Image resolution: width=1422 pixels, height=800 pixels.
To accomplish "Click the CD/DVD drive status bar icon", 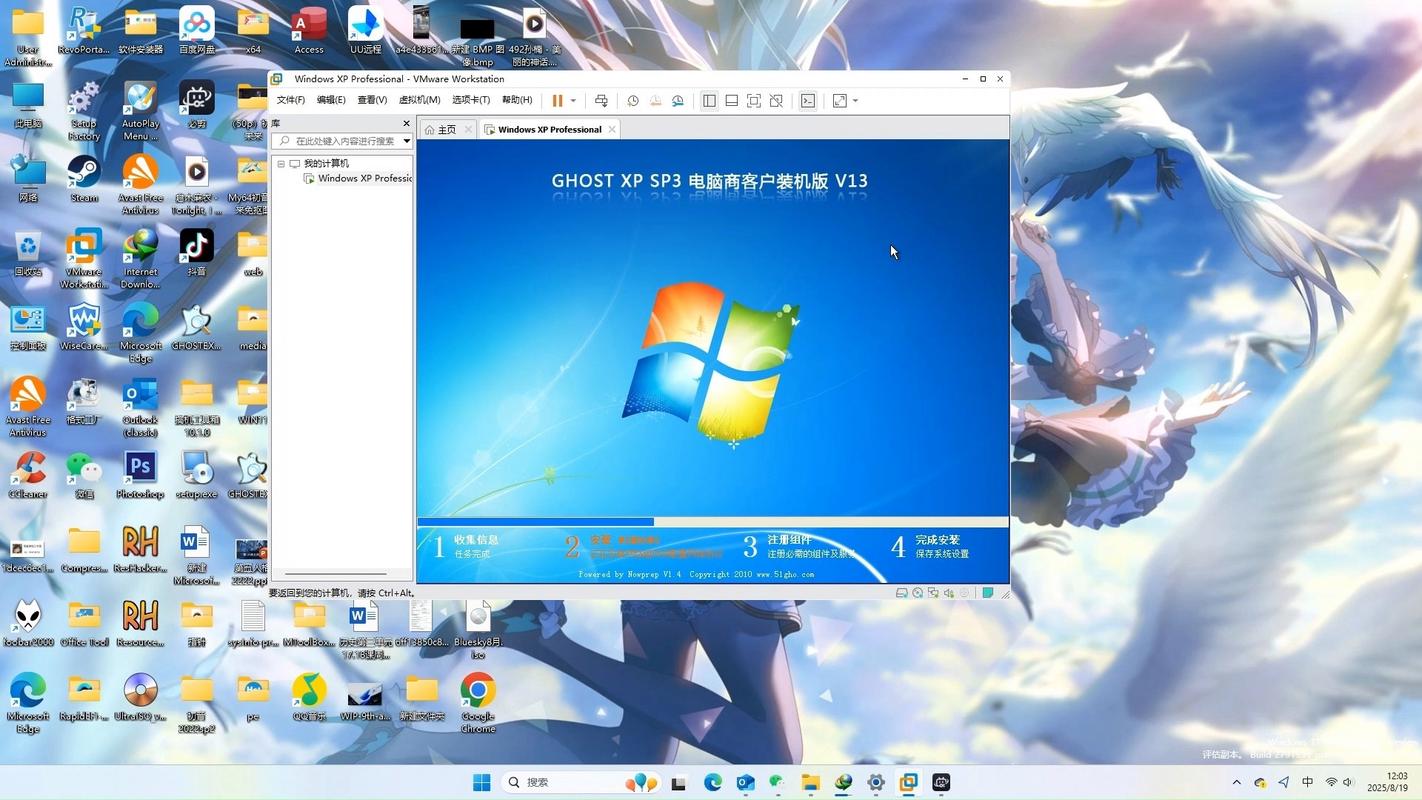I will pos(917,592).
